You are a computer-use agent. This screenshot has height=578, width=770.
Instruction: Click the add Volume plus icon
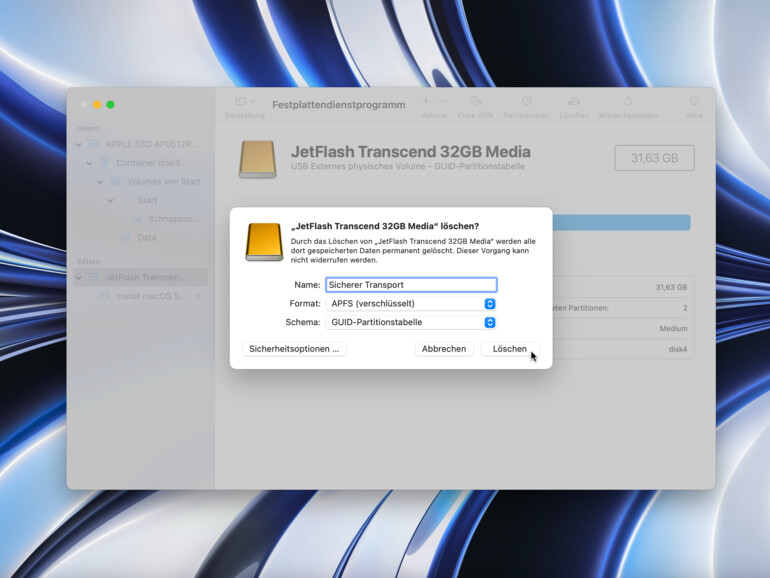426,101
